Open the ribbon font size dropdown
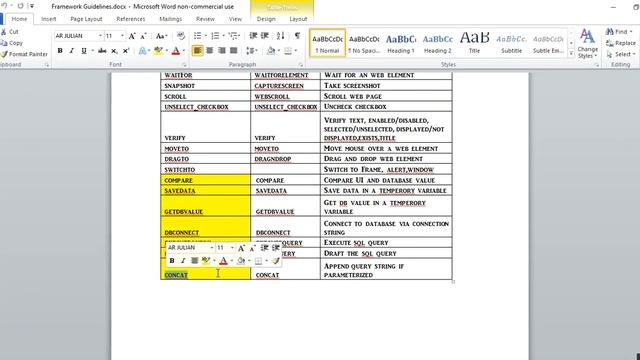 [x=122, y=36]
